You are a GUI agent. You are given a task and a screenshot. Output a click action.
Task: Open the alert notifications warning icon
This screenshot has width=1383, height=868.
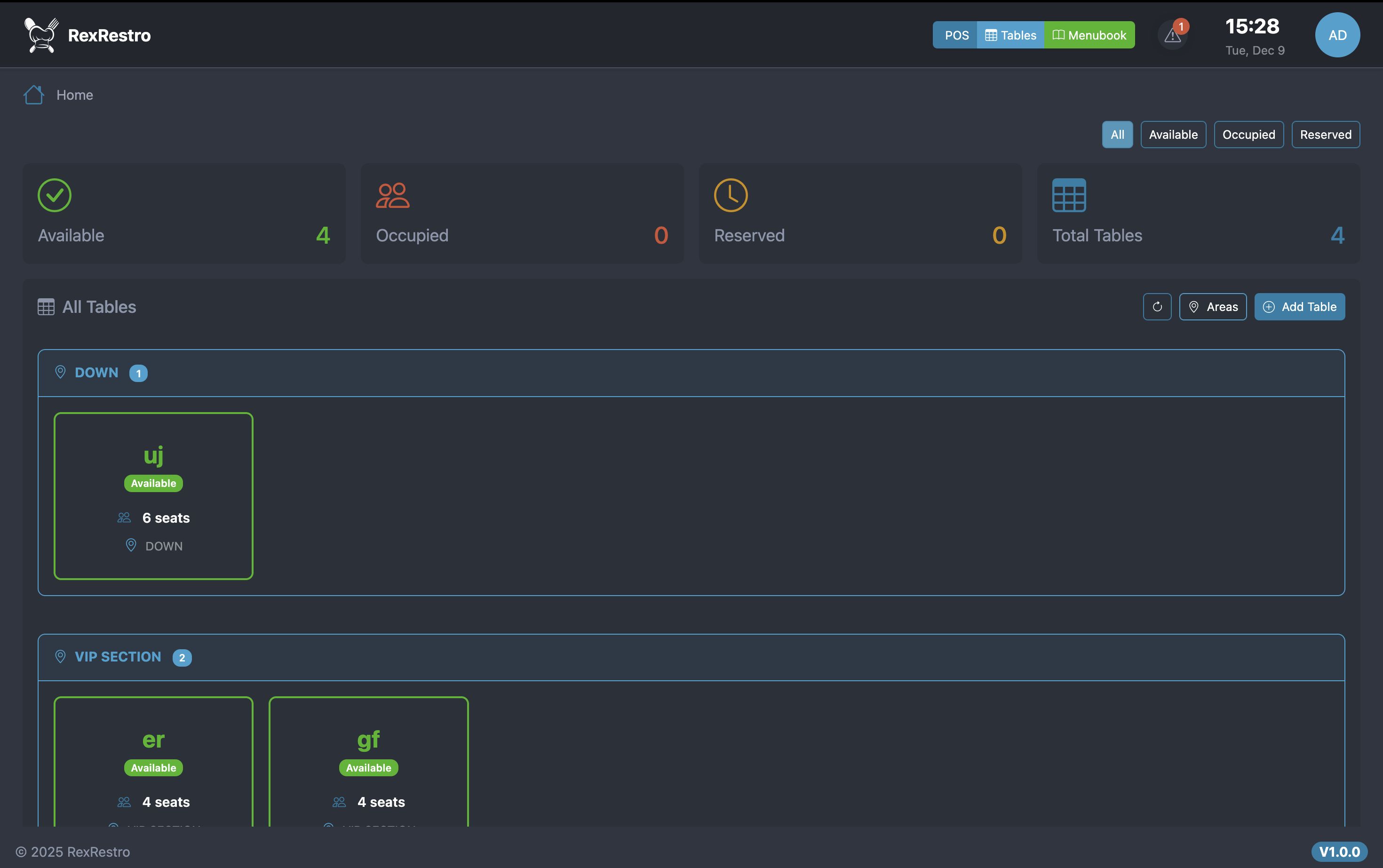[1172, 36]
